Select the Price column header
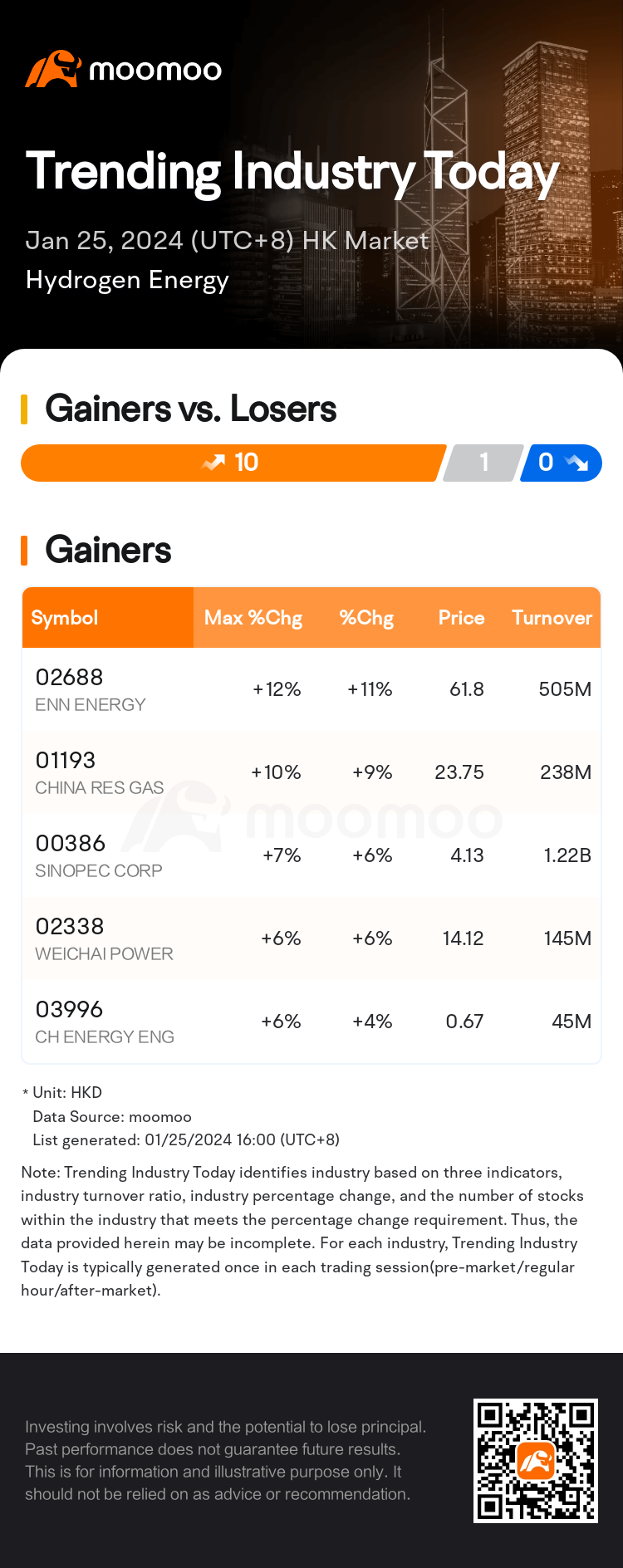 coord(461,618)
